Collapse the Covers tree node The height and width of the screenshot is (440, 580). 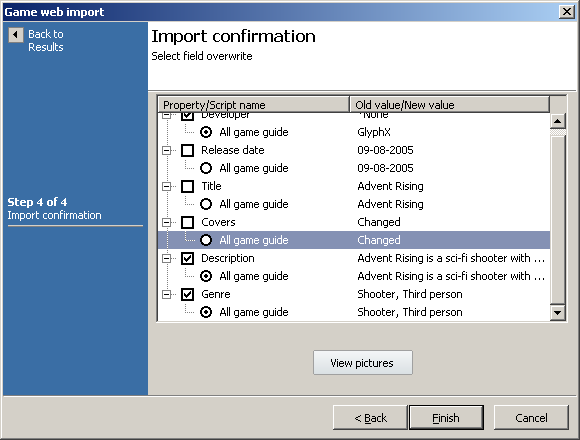166,222
